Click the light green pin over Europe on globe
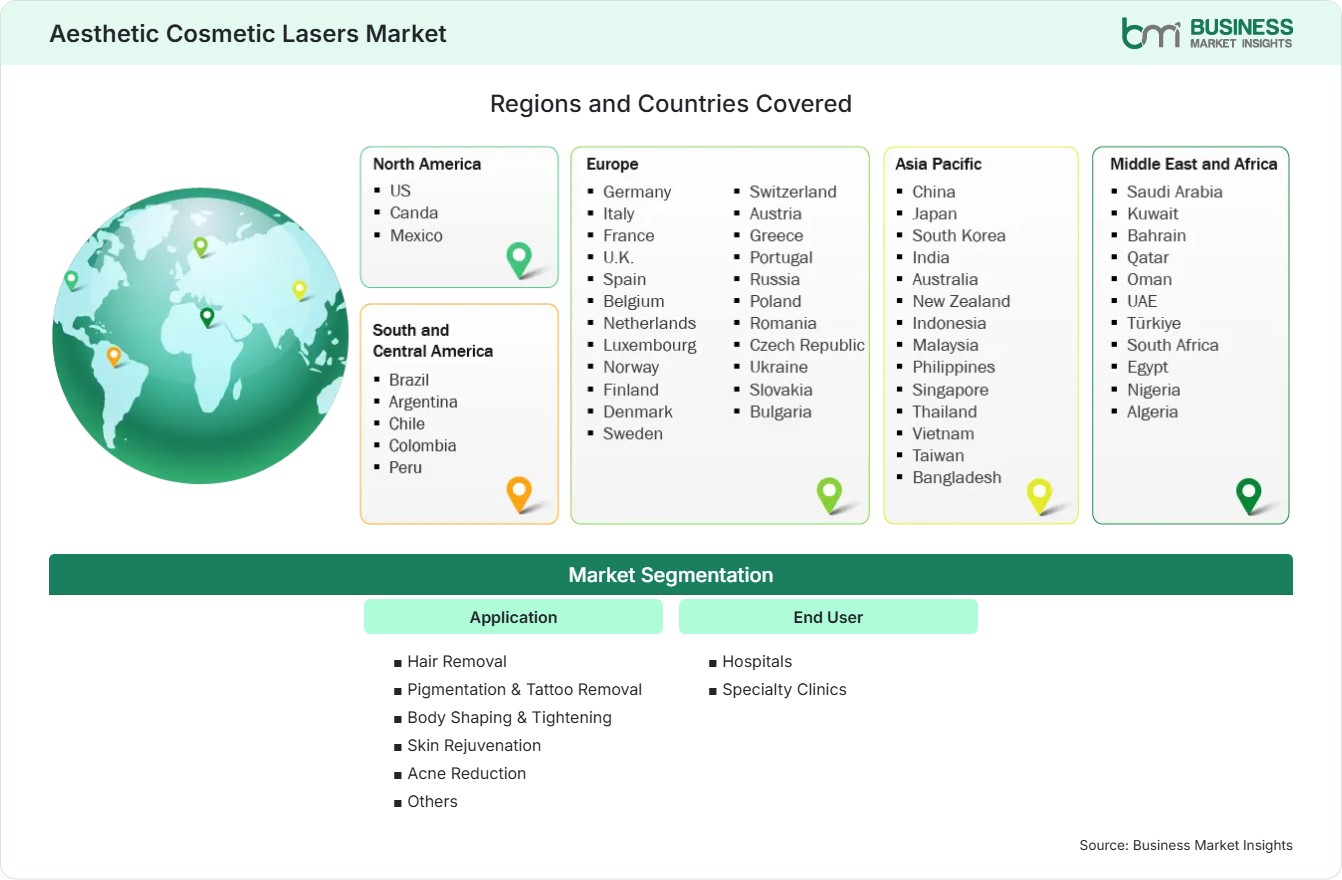The image size is (1342, 880). (200, 246)
